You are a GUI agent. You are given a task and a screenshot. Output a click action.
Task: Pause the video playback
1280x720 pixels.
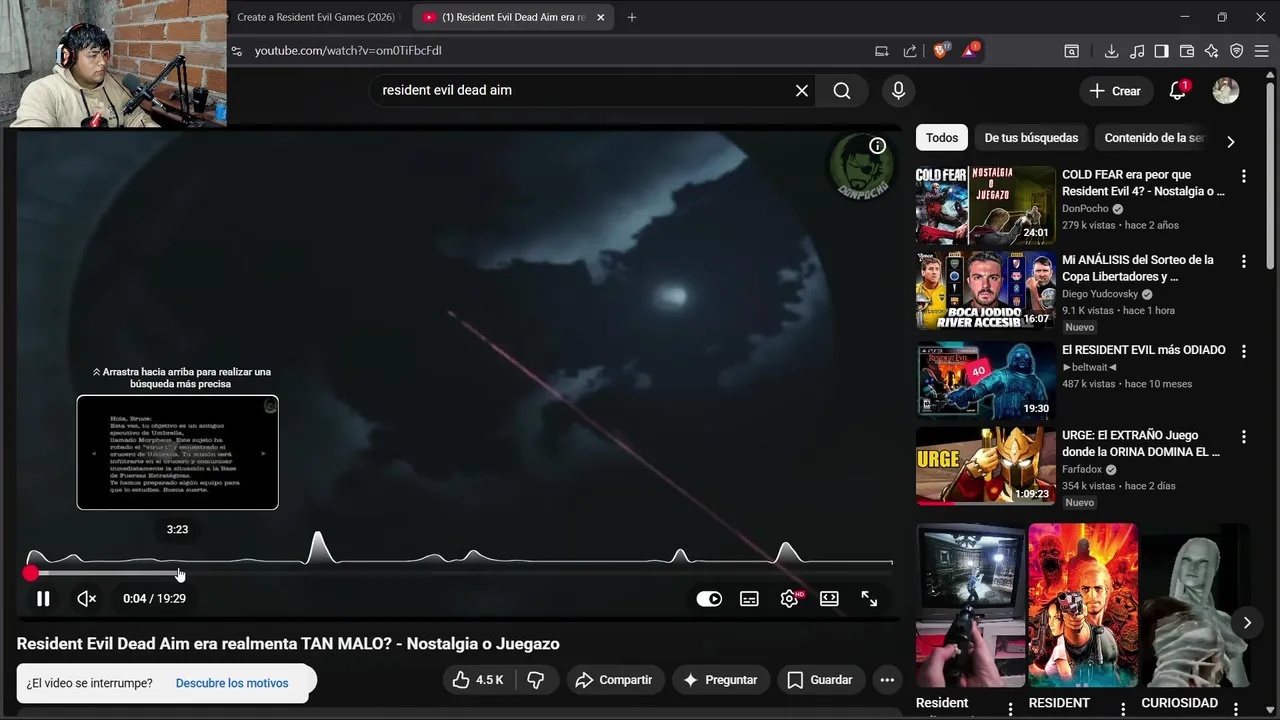pyautogui.click(x=43, y=598)
